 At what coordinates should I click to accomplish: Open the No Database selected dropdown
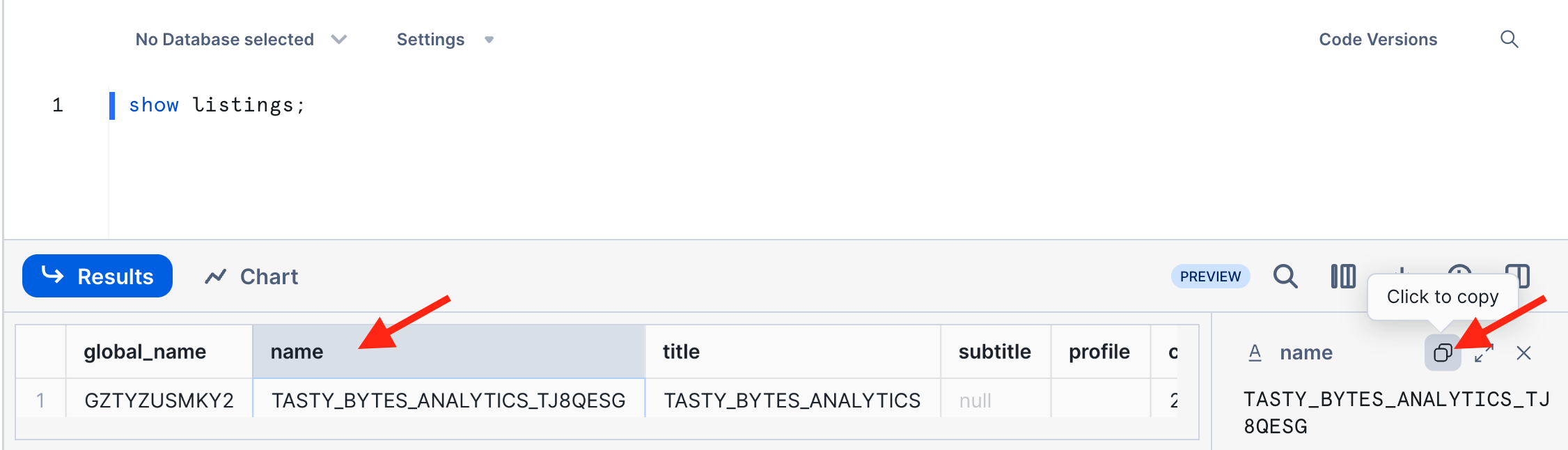[240, 40]
